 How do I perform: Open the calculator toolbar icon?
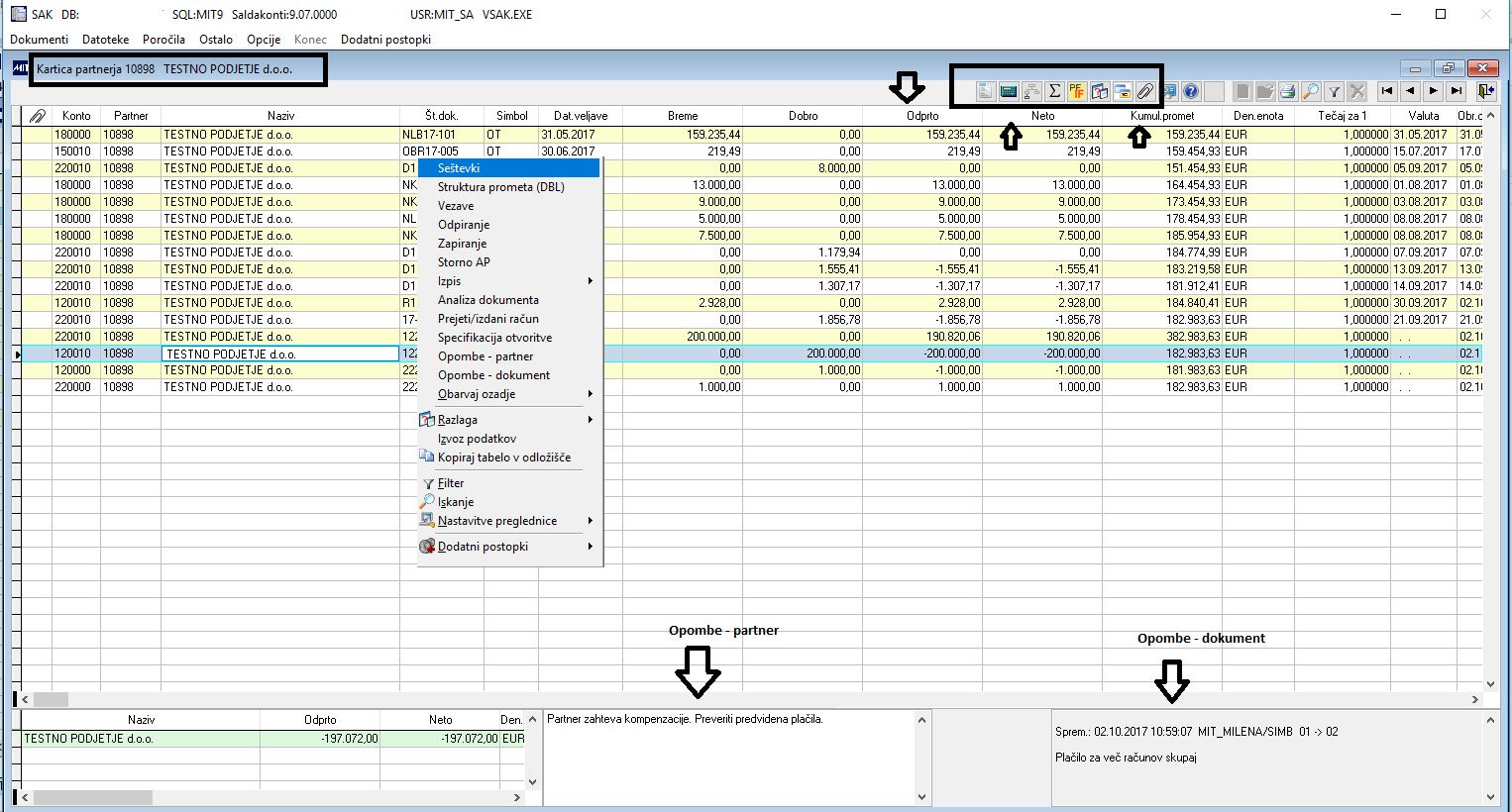[x=1009, y=91]
